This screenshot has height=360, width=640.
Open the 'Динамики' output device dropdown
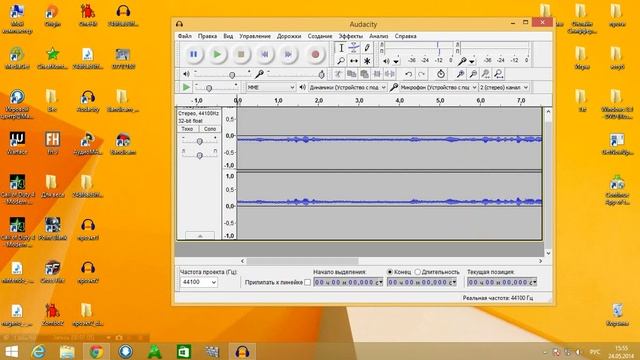[347, 87]
